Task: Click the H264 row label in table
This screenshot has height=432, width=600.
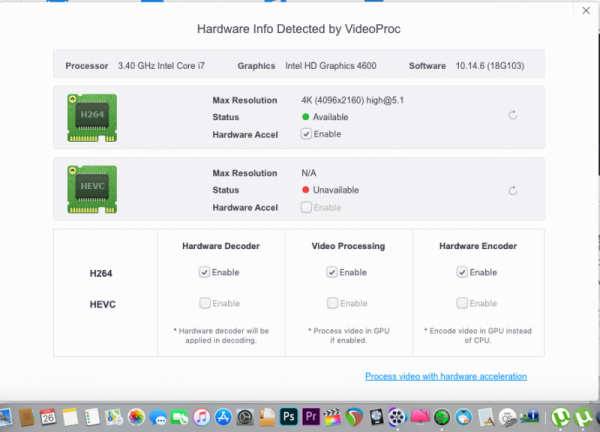Action: click(101, 274)
